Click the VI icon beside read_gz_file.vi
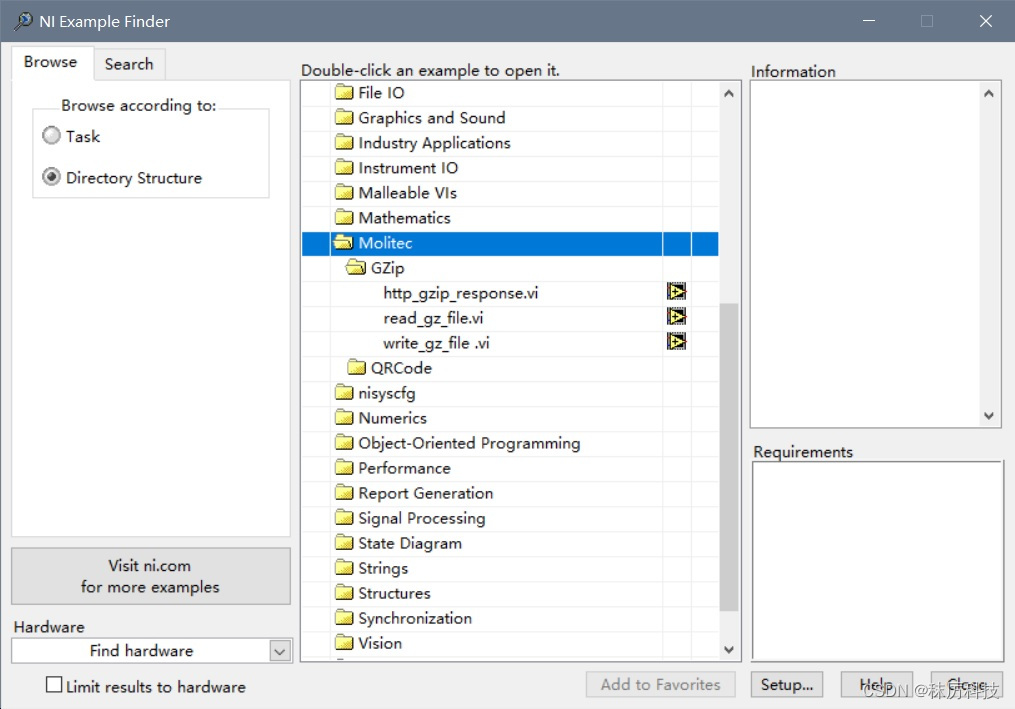The width and height of the screenshot is (1015, 709). click(677, 316)
